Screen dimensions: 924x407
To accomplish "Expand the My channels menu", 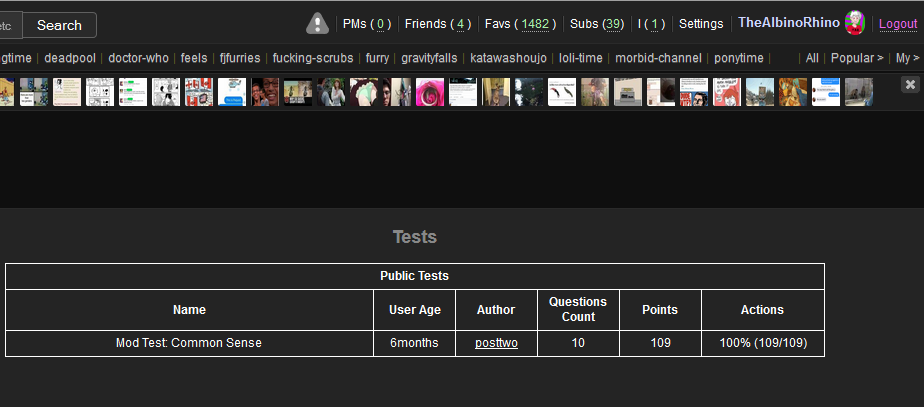I will click(906, 58).
